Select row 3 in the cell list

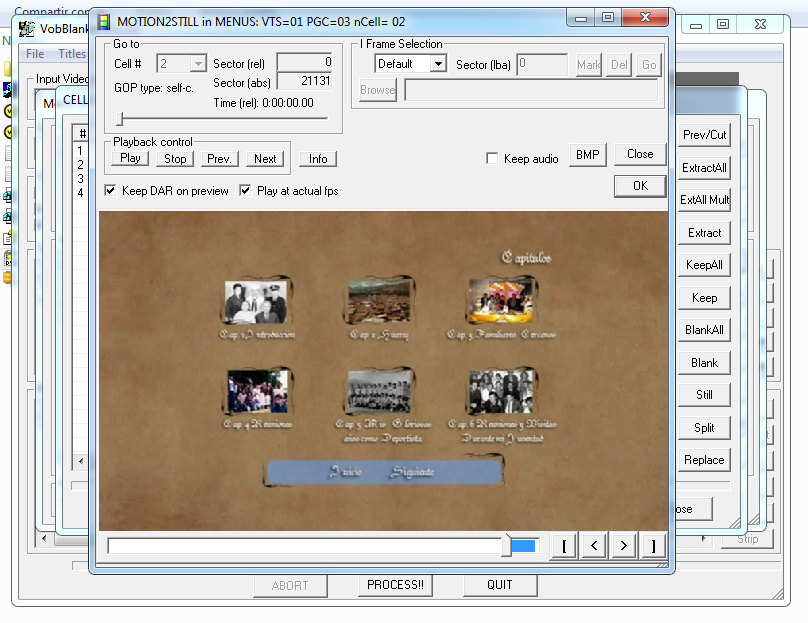(80, 178)
